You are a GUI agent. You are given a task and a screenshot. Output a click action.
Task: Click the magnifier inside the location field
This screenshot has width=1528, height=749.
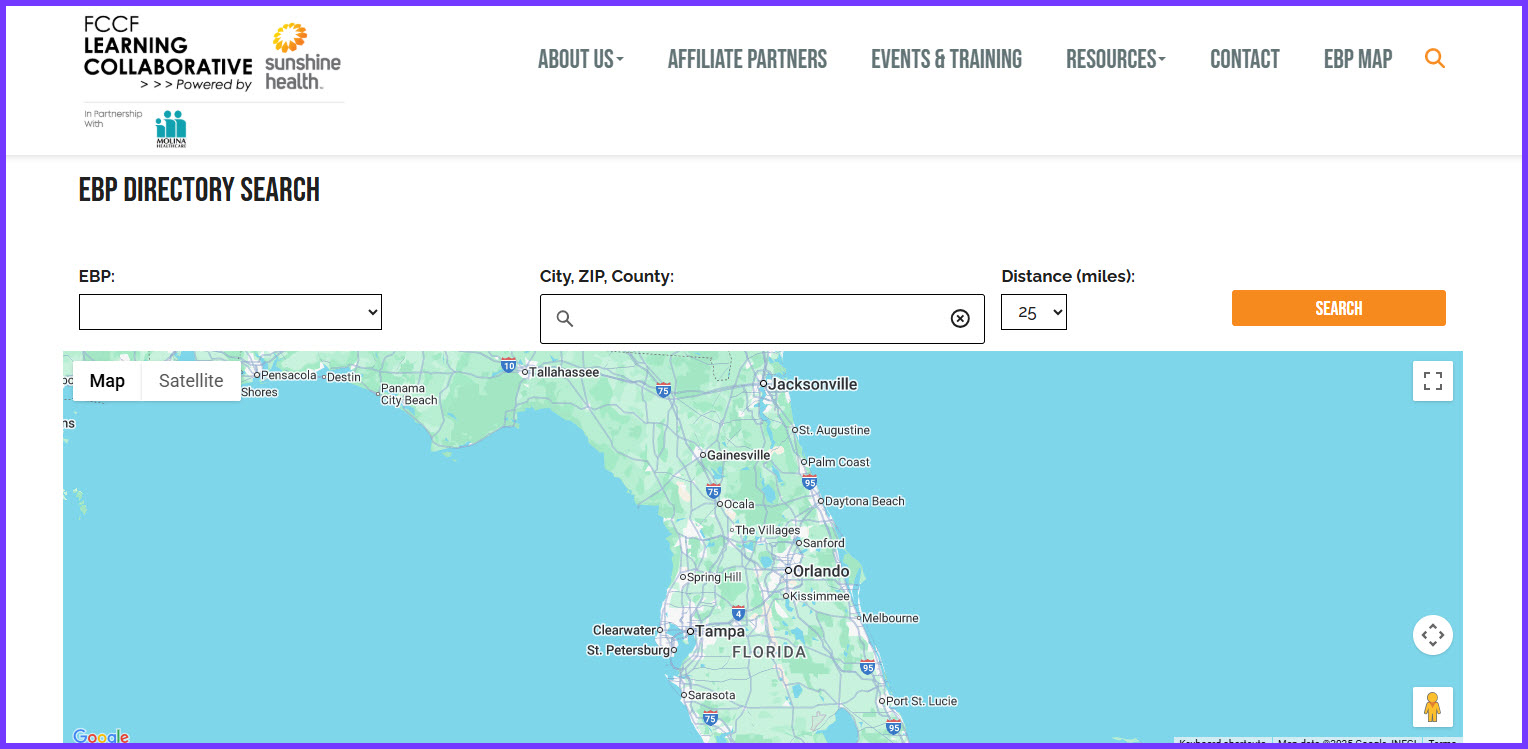[565, 319]
